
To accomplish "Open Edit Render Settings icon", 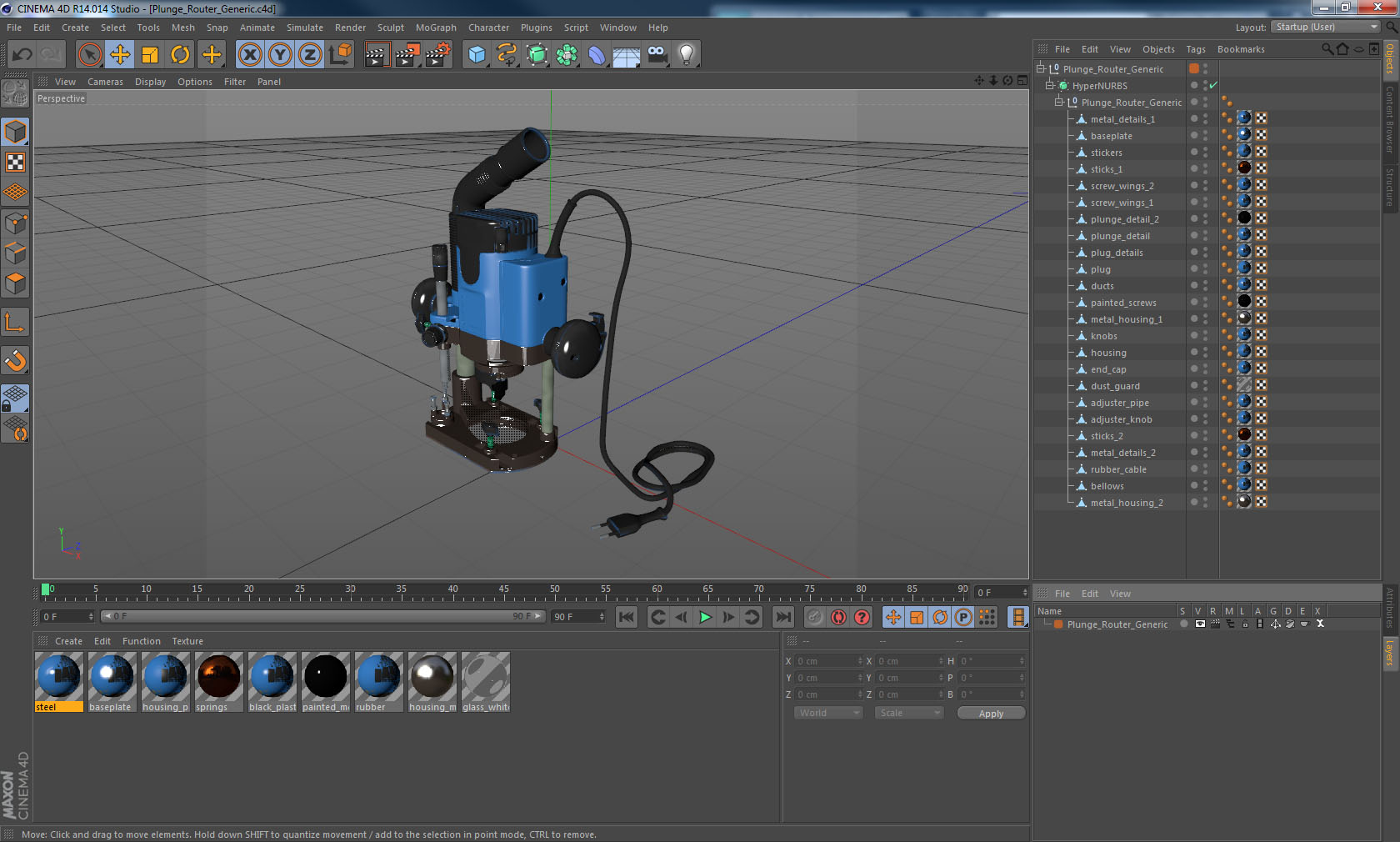I will click(438, 55).
